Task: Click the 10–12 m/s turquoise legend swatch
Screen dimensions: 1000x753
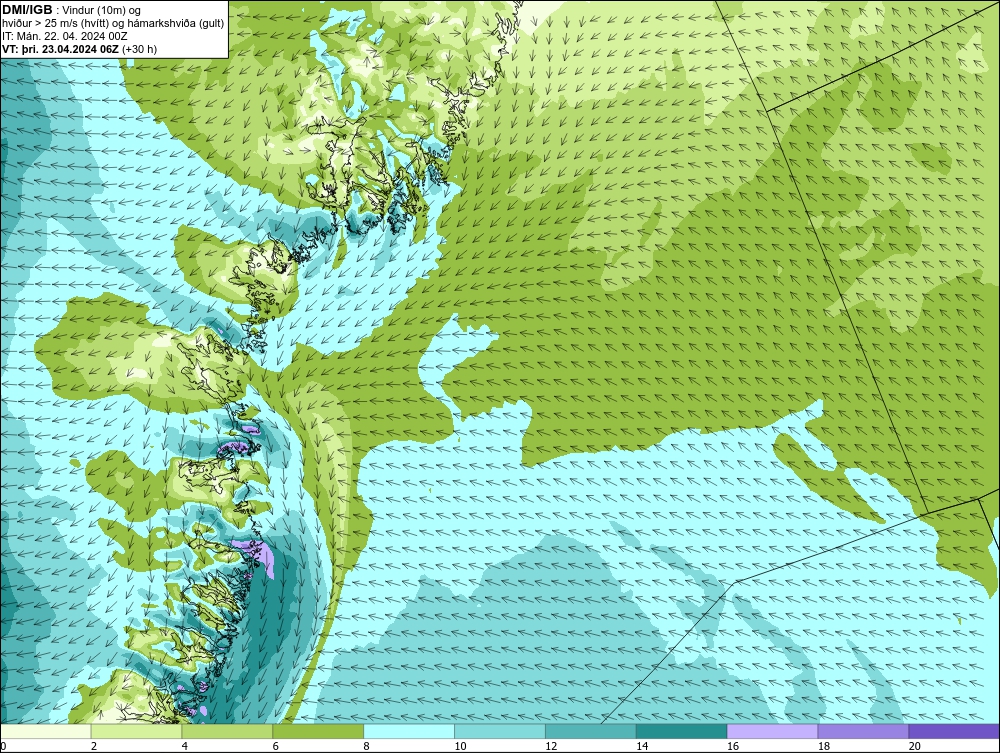Action: 500,731
